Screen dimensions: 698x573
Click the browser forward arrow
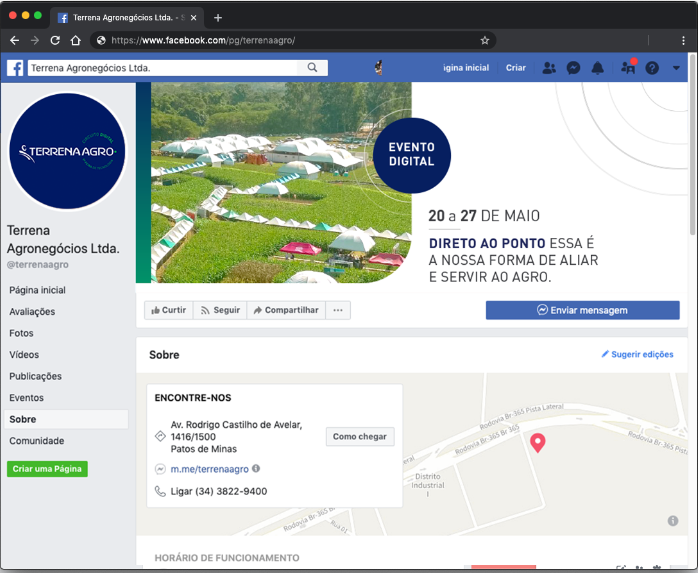click(x=35, y=41)
